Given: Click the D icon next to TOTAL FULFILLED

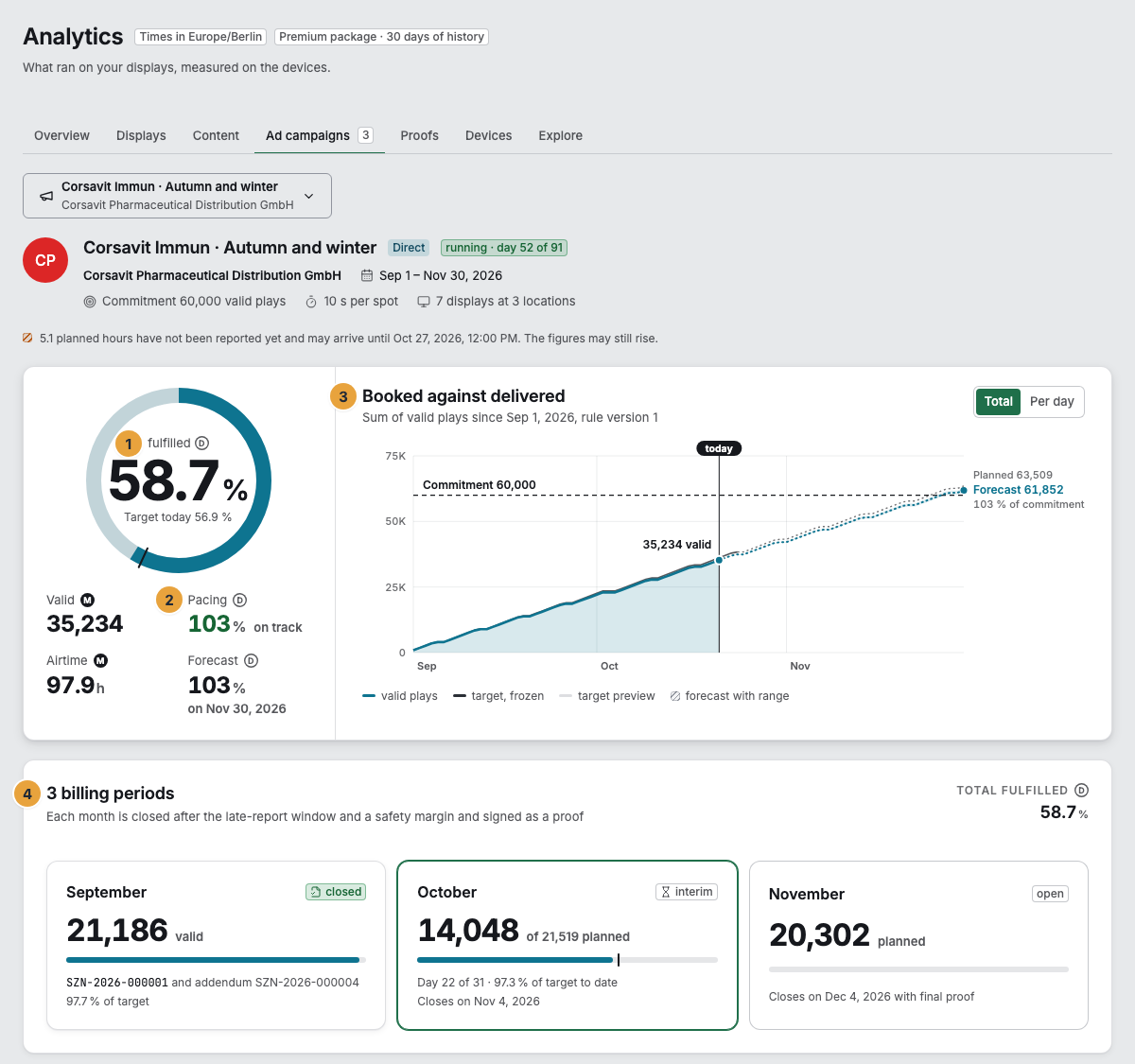Looking at the screenshot, I should (1082, 790).
